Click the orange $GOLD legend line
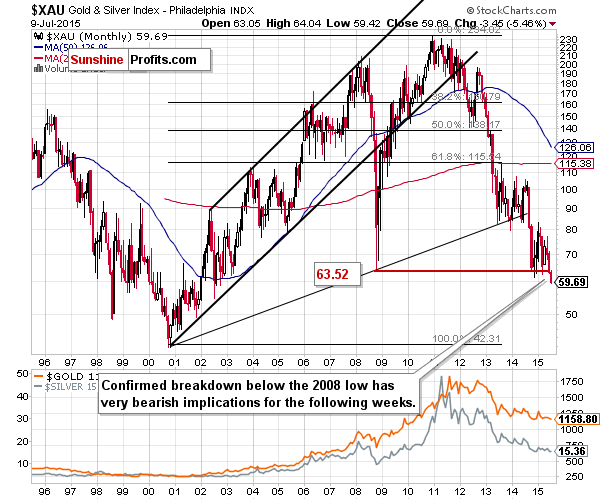The image size is (600, 500). (38, 375)
